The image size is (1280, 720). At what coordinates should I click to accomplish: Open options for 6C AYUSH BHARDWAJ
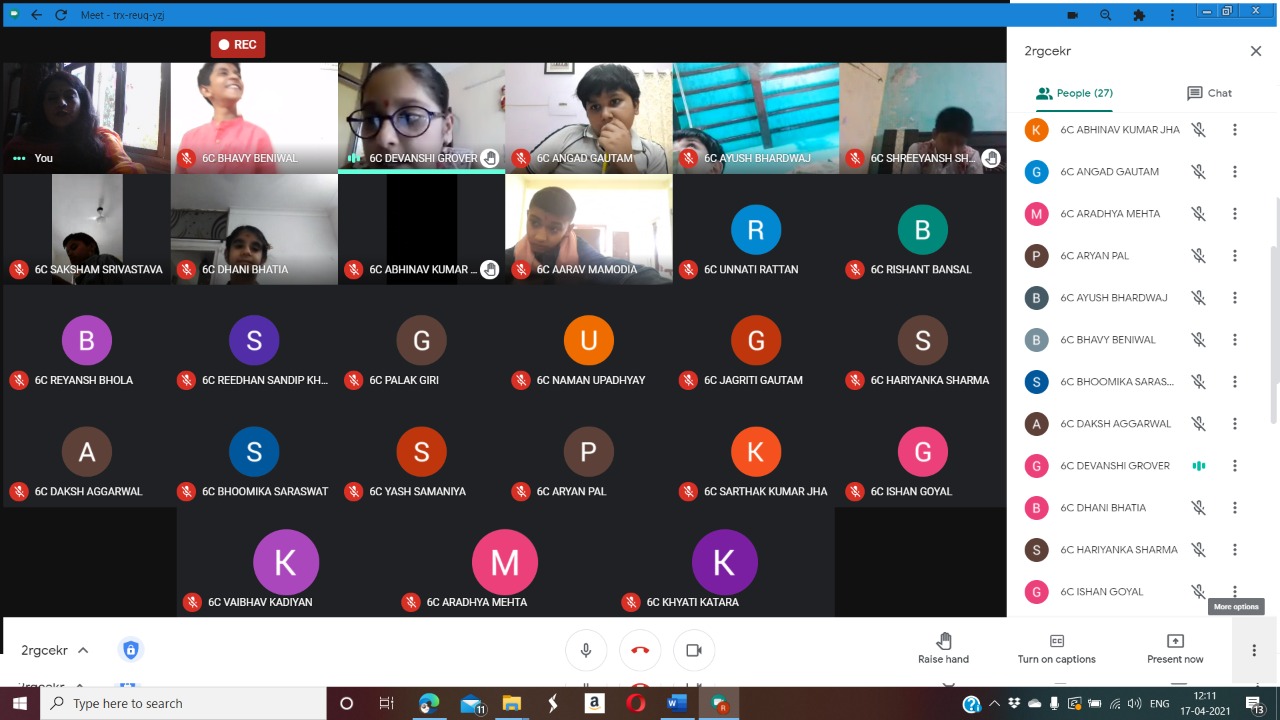coord(1235,298)
